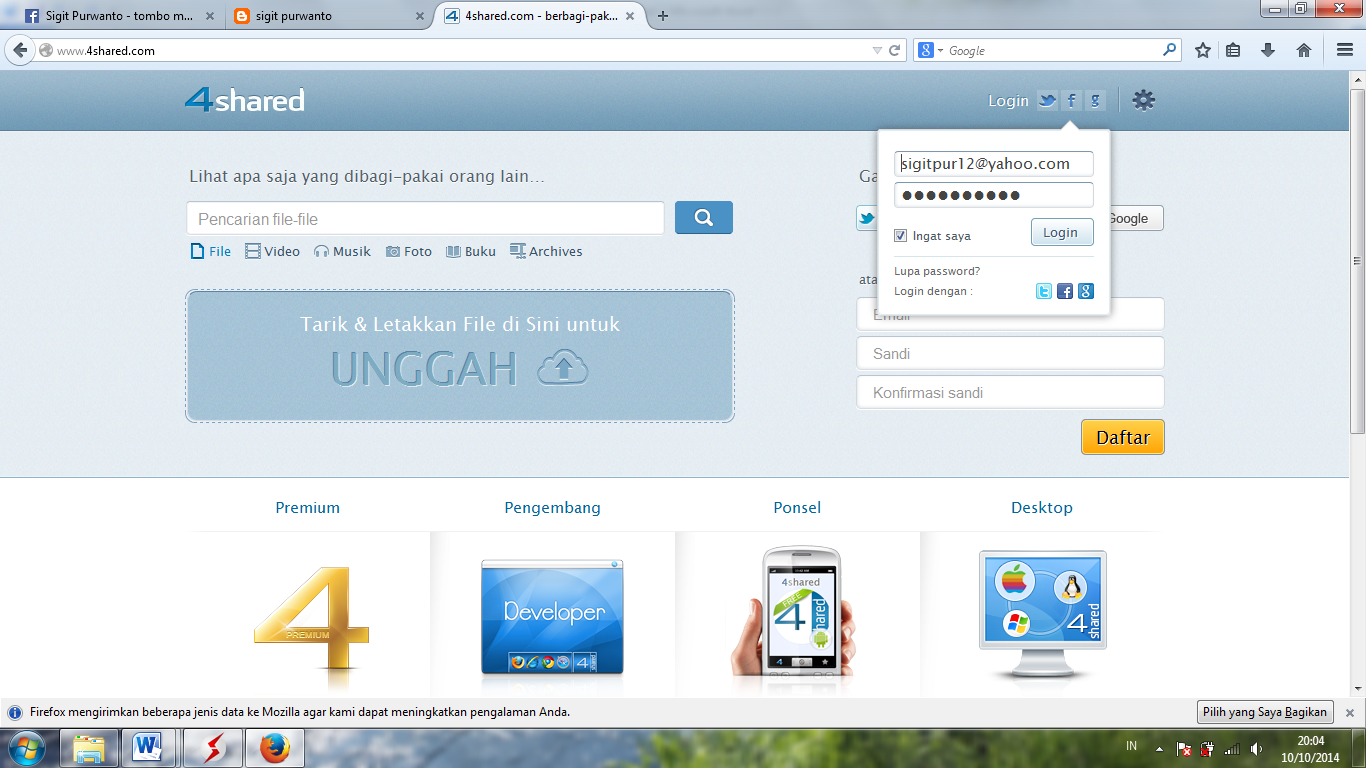Screen dimensions: 1366x768
Task: Open File Explorer from taskbar
Action: pos(90,748)
